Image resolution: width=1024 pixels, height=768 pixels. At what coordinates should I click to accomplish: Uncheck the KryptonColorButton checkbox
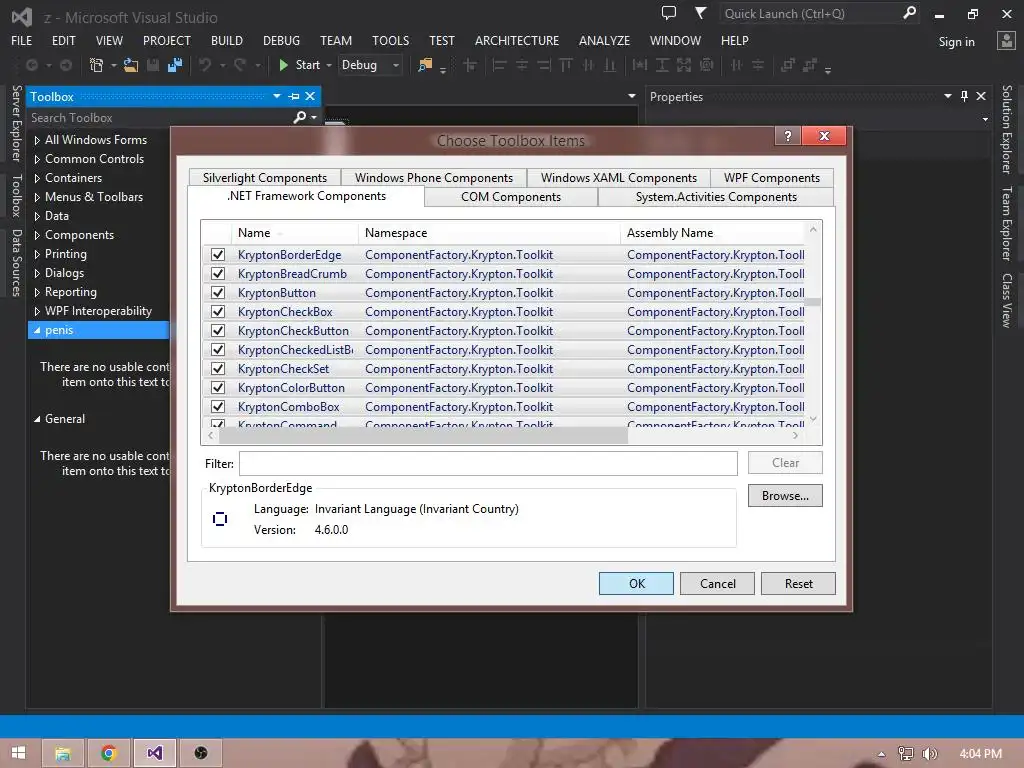218,387
